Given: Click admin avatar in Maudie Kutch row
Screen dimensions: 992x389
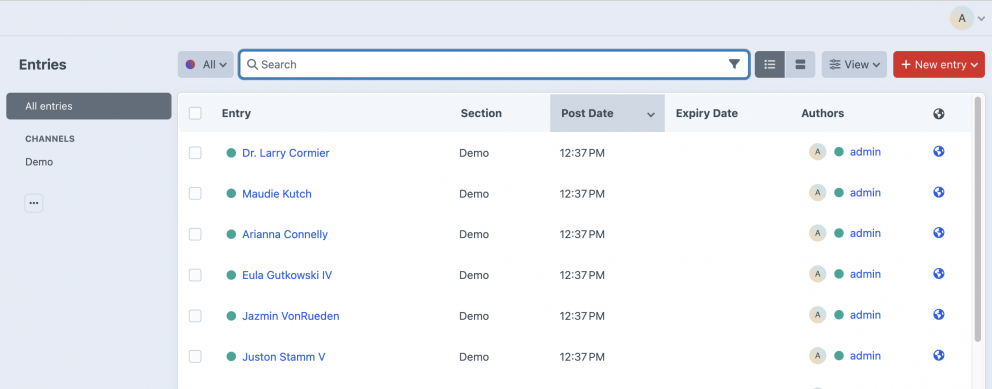Looking at the screenshot, I should tap(817, 192).
